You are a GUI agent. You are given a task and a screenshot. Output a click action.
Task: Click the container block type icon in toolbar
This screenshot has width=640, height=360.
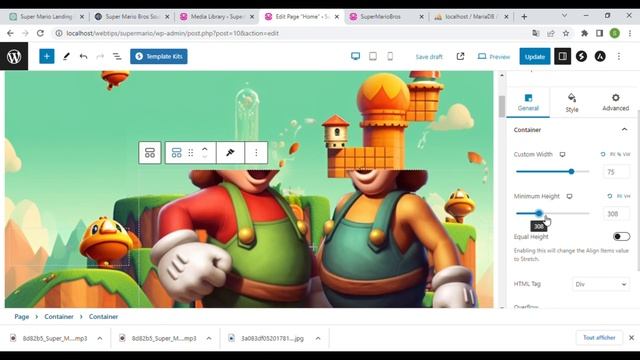(176, 153)
